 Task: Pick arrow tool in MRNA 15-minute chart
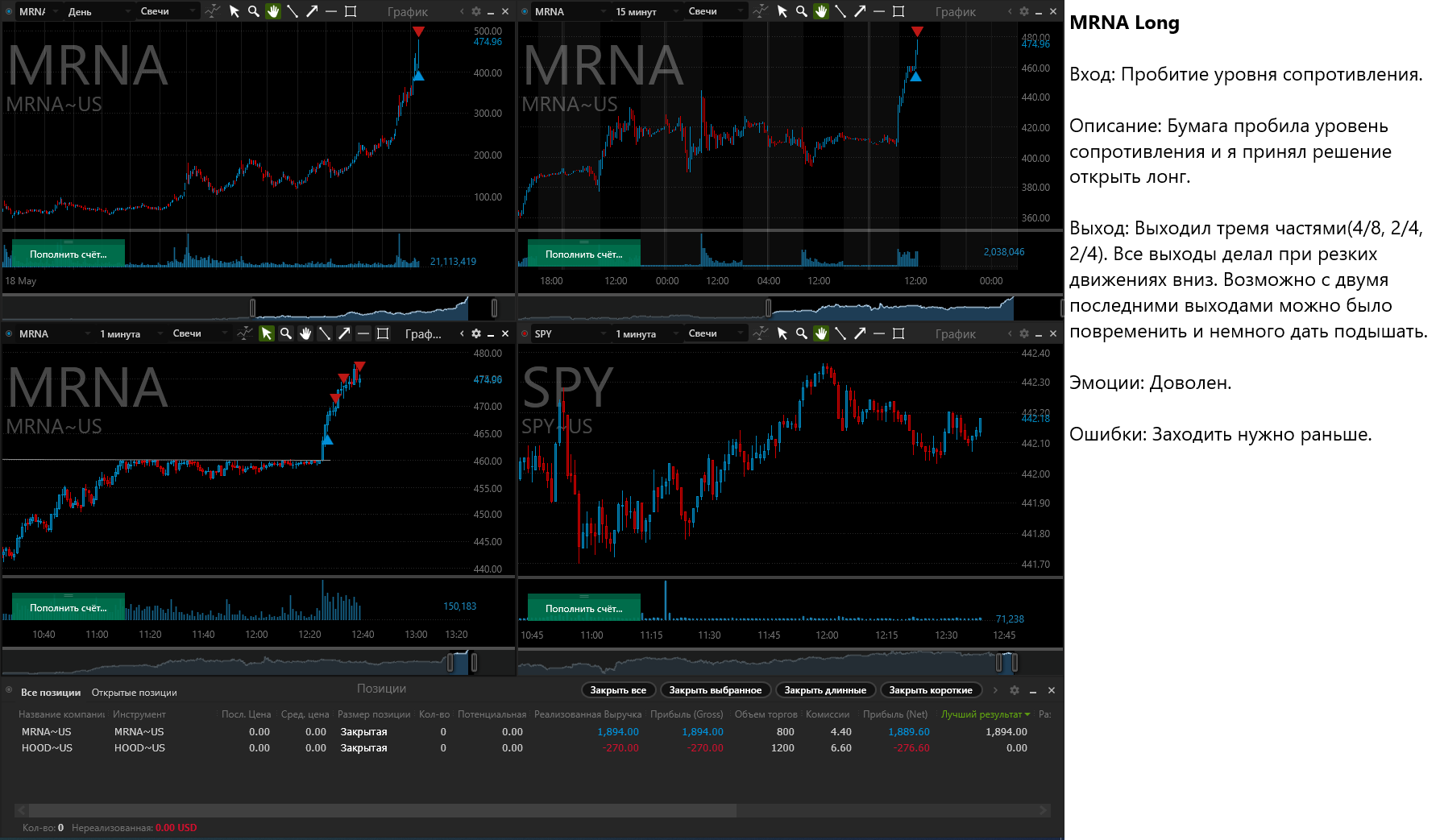pos(859,11)
